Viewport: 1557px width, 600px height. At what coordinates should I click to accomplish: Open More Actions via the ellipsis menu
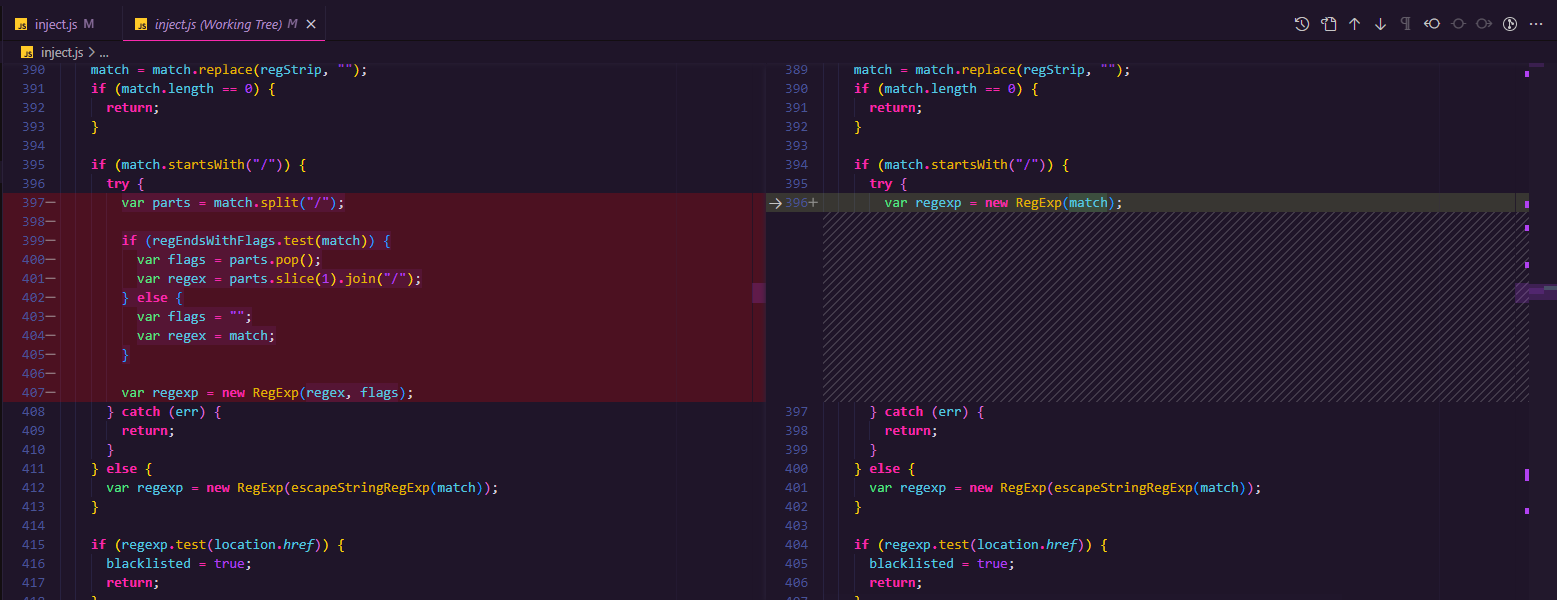[1536, 24]
